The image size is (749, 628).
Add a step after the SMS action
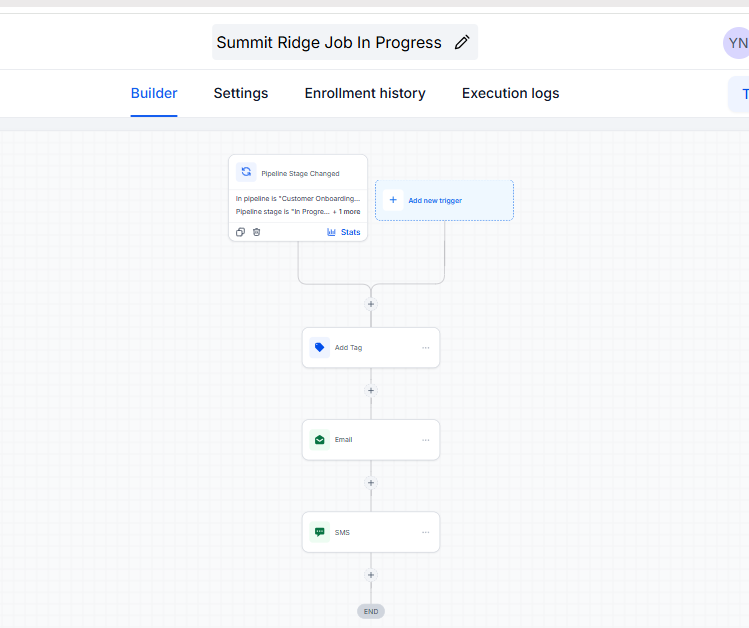(371, 575)
